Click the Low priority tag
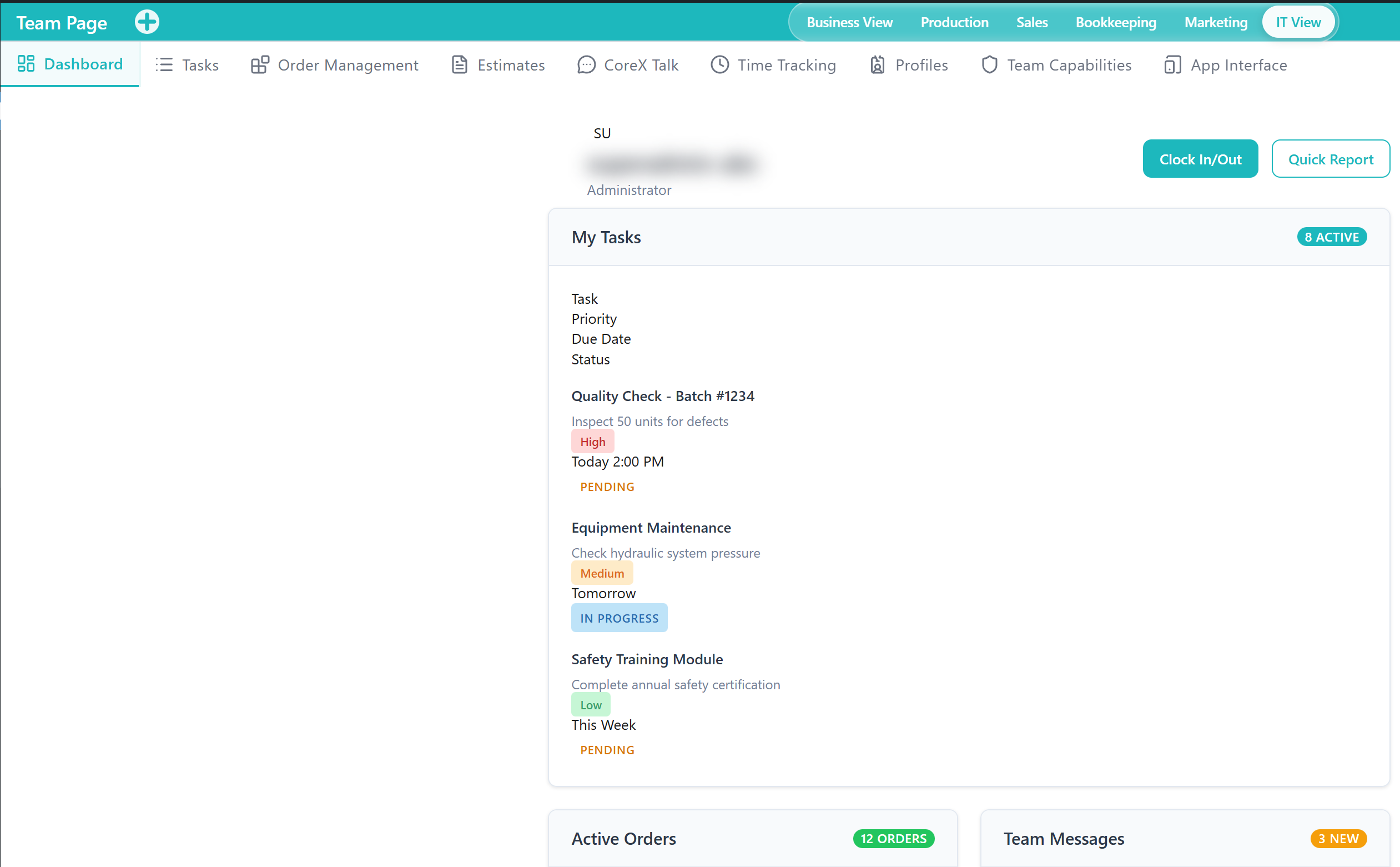This screenshot has width=1400, height=867. [591, 705]
